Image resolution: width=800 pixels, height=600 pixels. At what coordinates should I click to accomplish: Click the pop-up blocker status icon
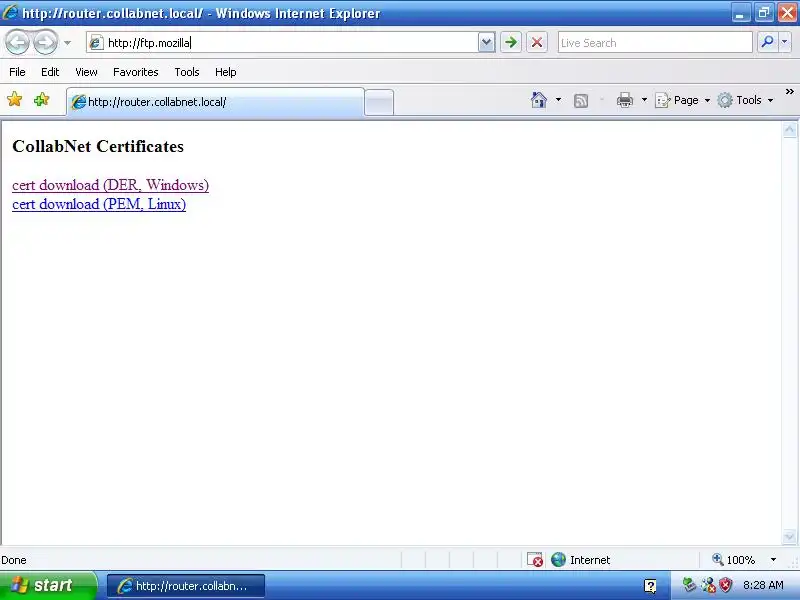click(535, 560)
